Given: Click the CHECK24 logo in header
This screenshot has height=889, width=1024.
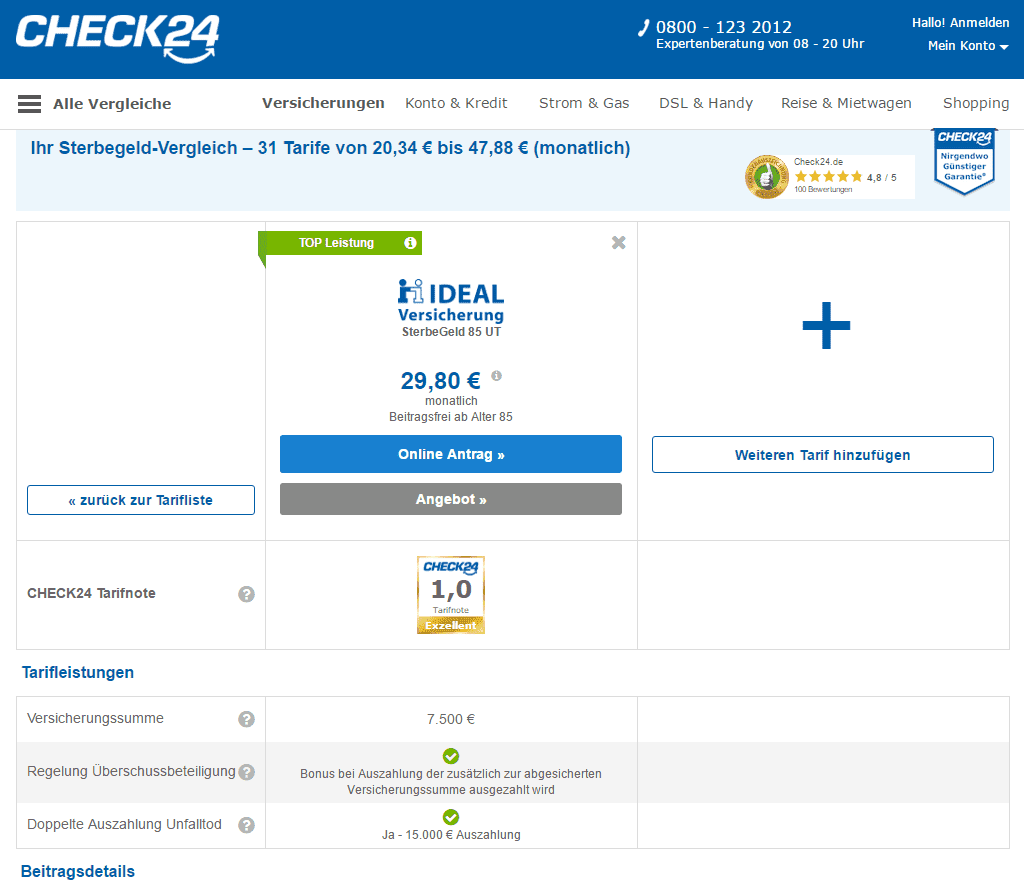Looking at the screenshot, I should (117, 38).
